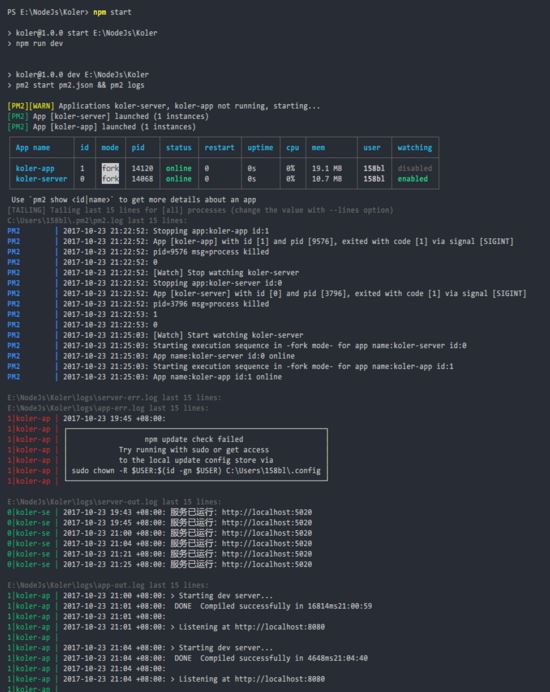Click the 'pm2 start pm2.json && pm2 logs' line
550x692 pixels.
tap(80, 85)
